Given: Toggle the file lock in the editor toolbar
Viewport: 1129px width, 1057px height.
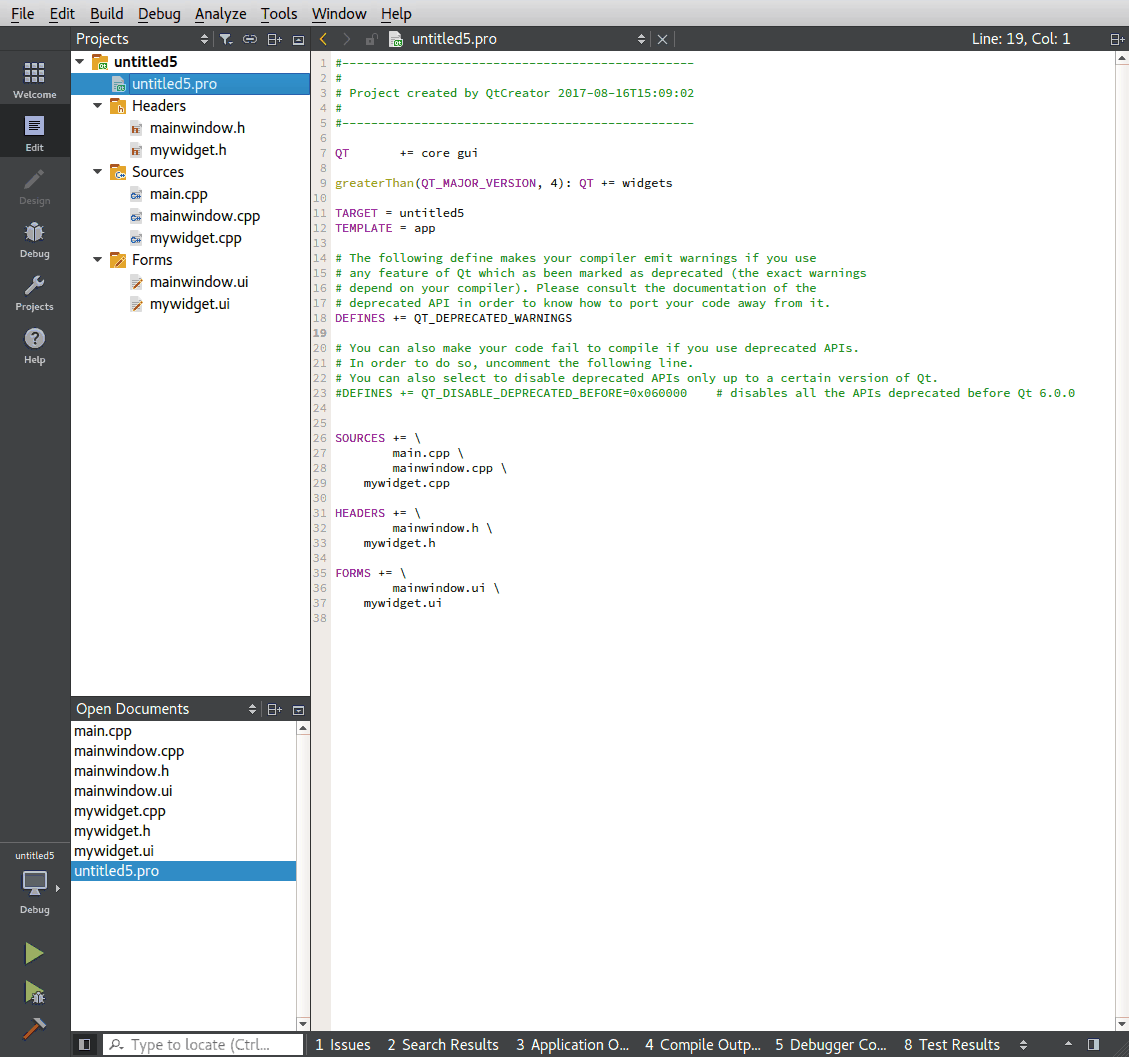Looking at the screenshot, I should [368, 37].
